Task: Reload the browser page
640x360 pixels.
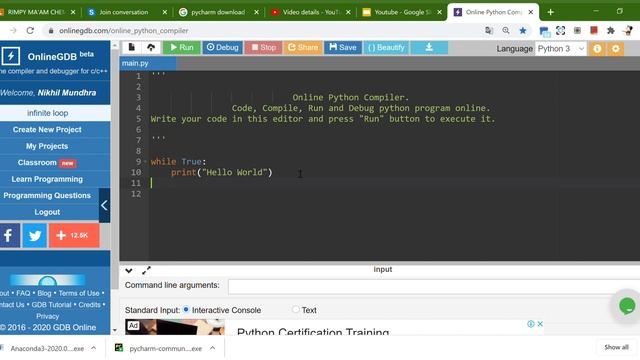Action: (x=30, y=31)
